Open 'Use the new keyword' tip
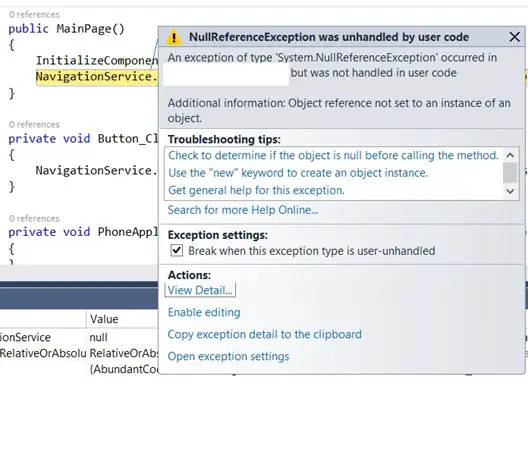The image size is (528, 455). [298, 173]
